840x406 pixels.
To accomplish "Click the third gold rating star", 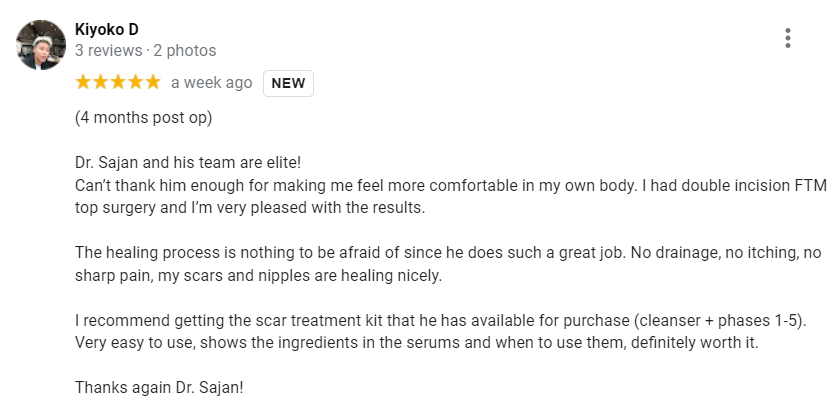I will coord(118,82).
